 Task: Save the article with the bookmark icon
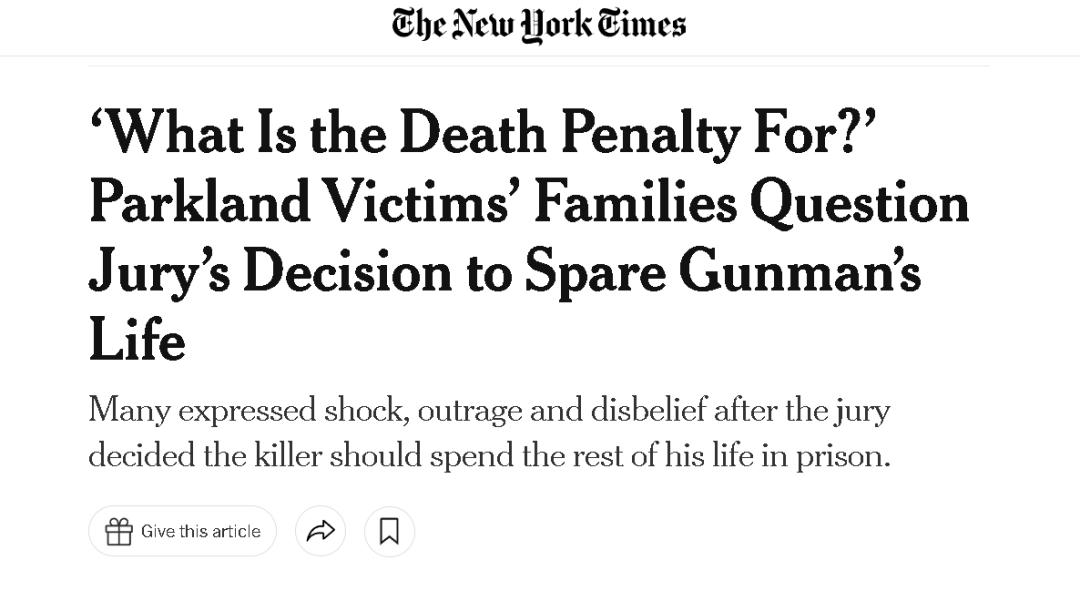pos(389,531)
